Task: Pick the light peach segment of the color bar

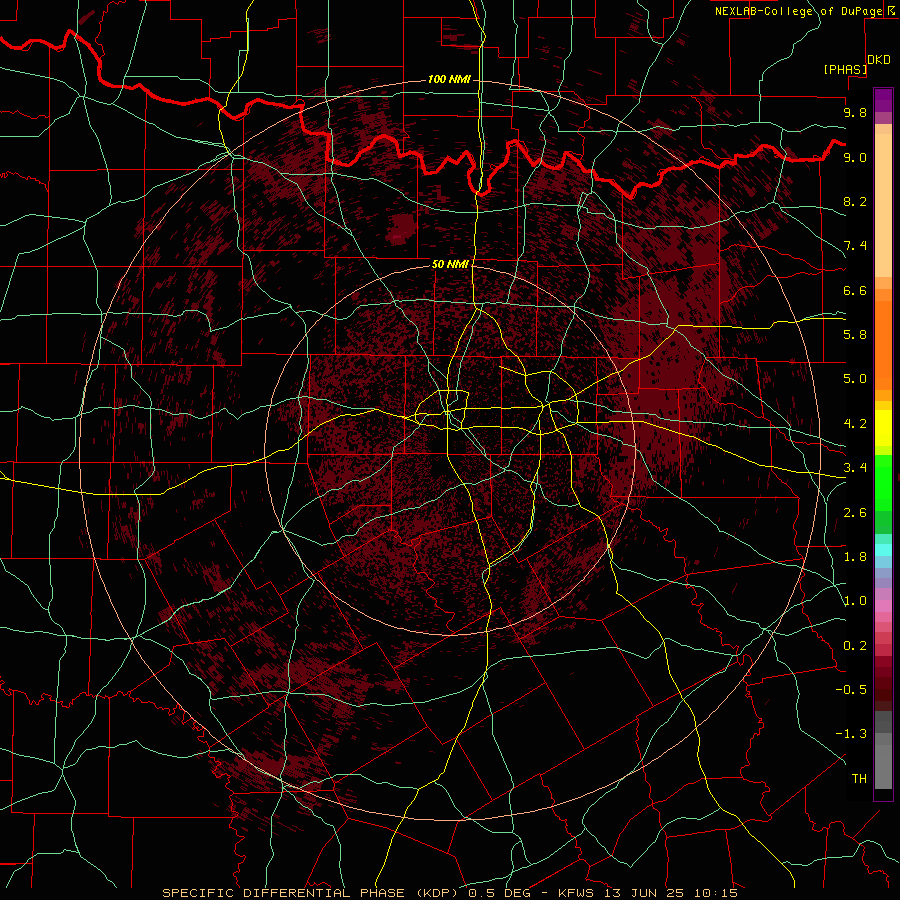Action: coord(883,207)
